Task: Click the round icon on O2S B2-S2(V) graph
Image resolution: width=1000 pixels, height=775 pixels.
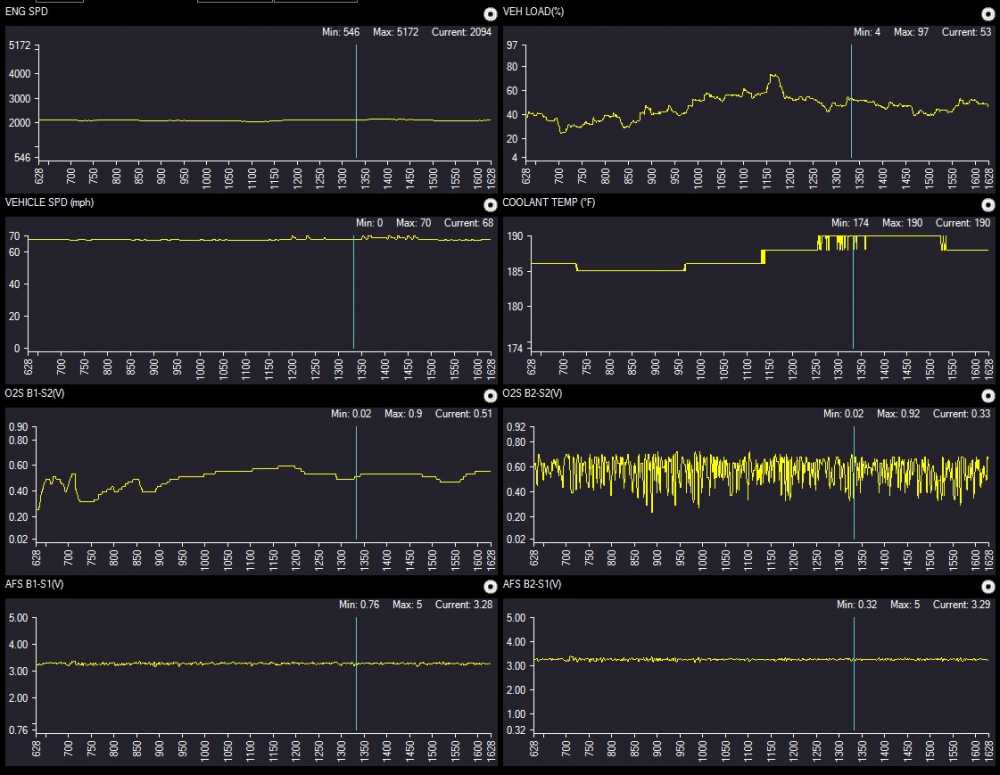Action: 987,396
